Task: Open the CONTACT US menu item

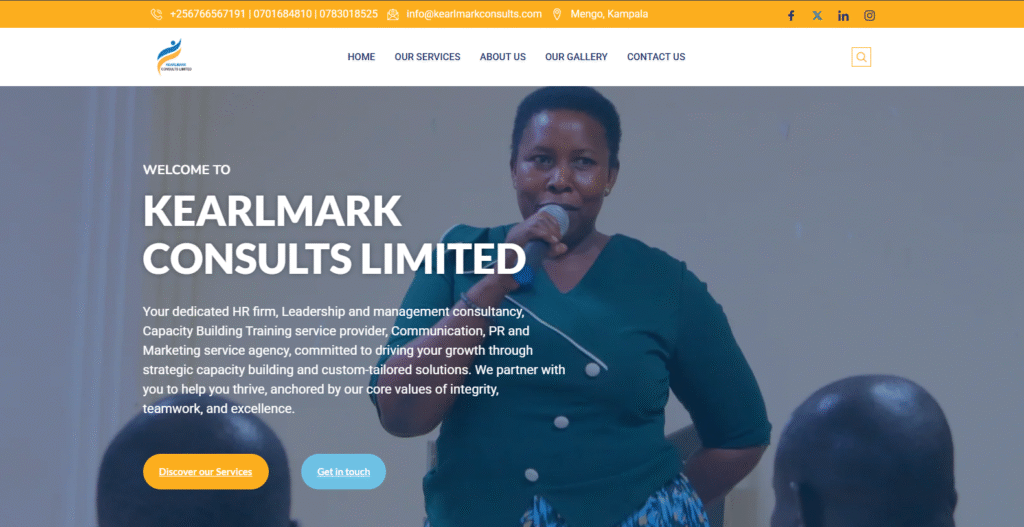Action: pos(656,57)
